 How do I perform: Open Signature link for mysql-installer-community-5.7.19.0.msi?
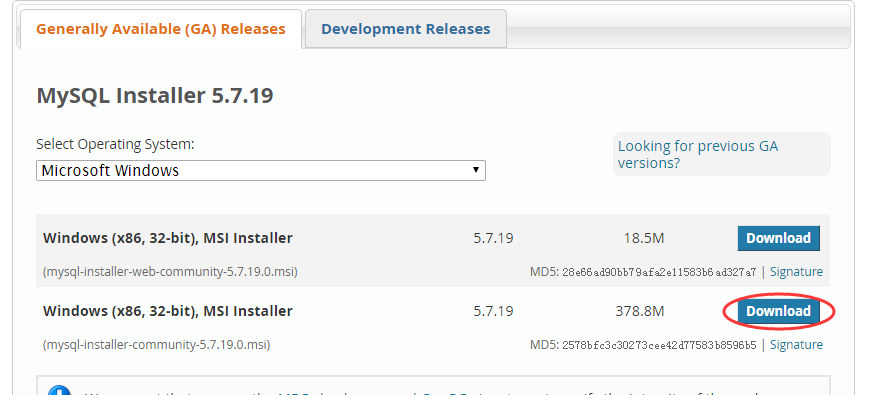[796, 344]
